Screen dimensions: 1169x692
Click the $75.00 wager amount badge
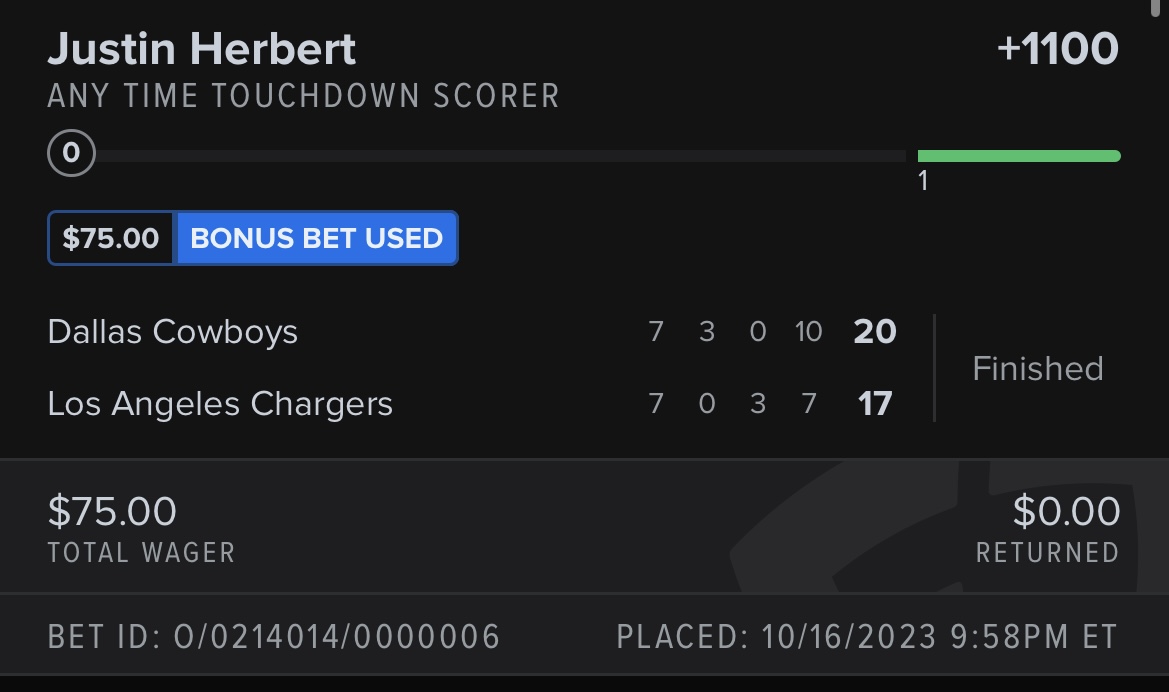[110, 238]
